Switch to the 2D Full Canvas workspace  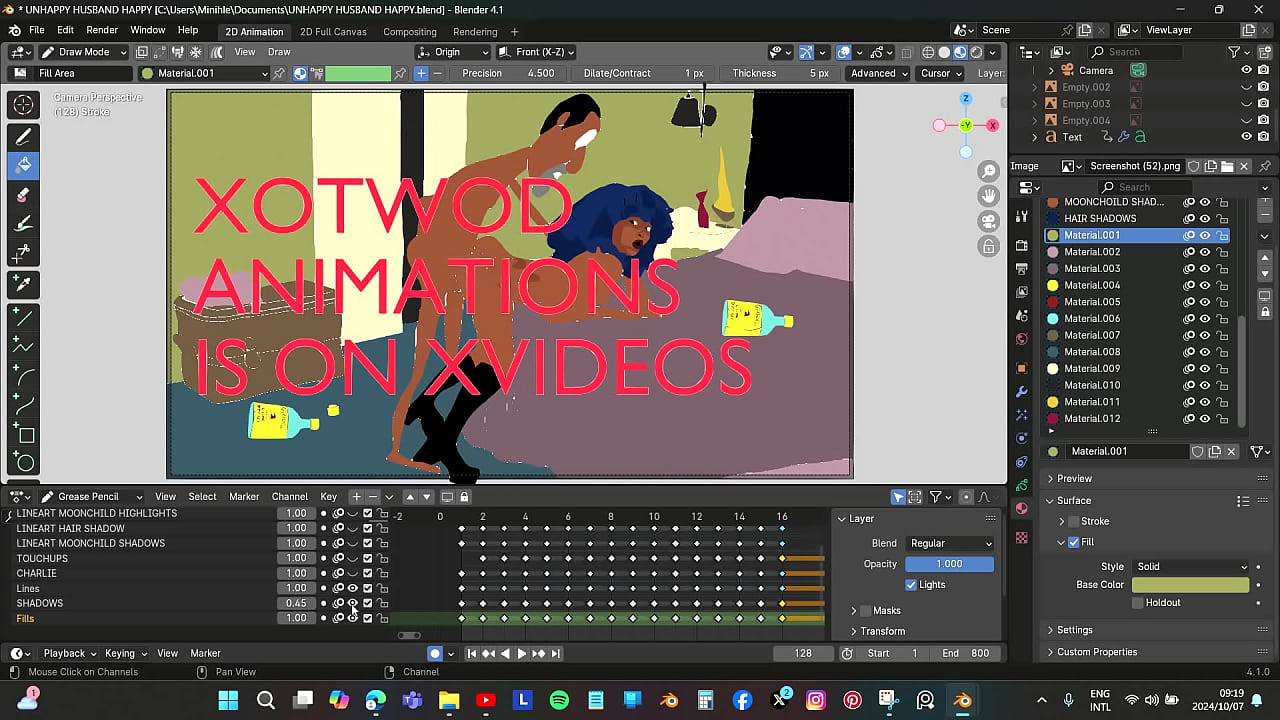[333, 32]
